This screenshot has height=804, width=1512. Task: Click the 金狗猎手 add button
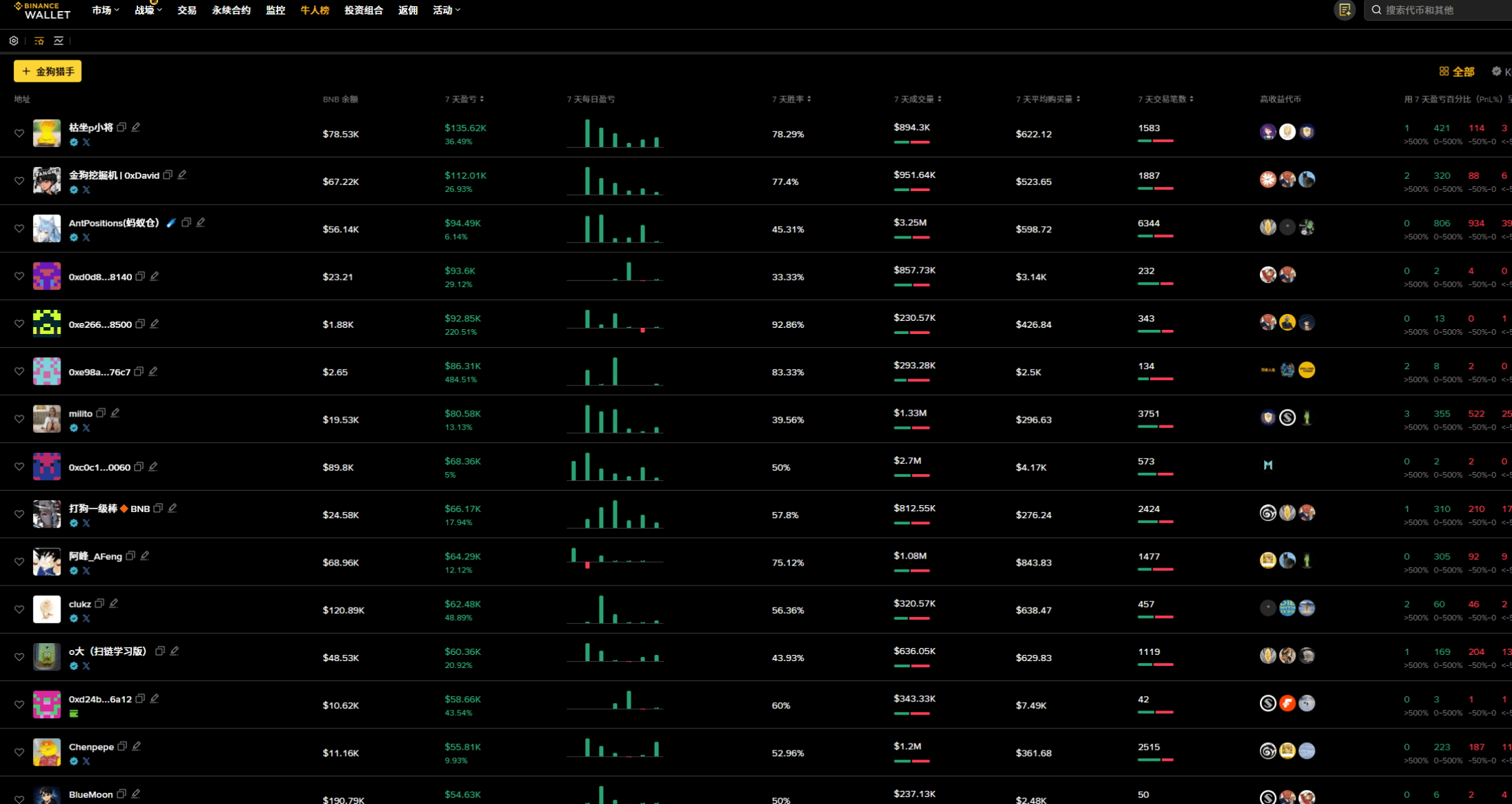(47, 71)
